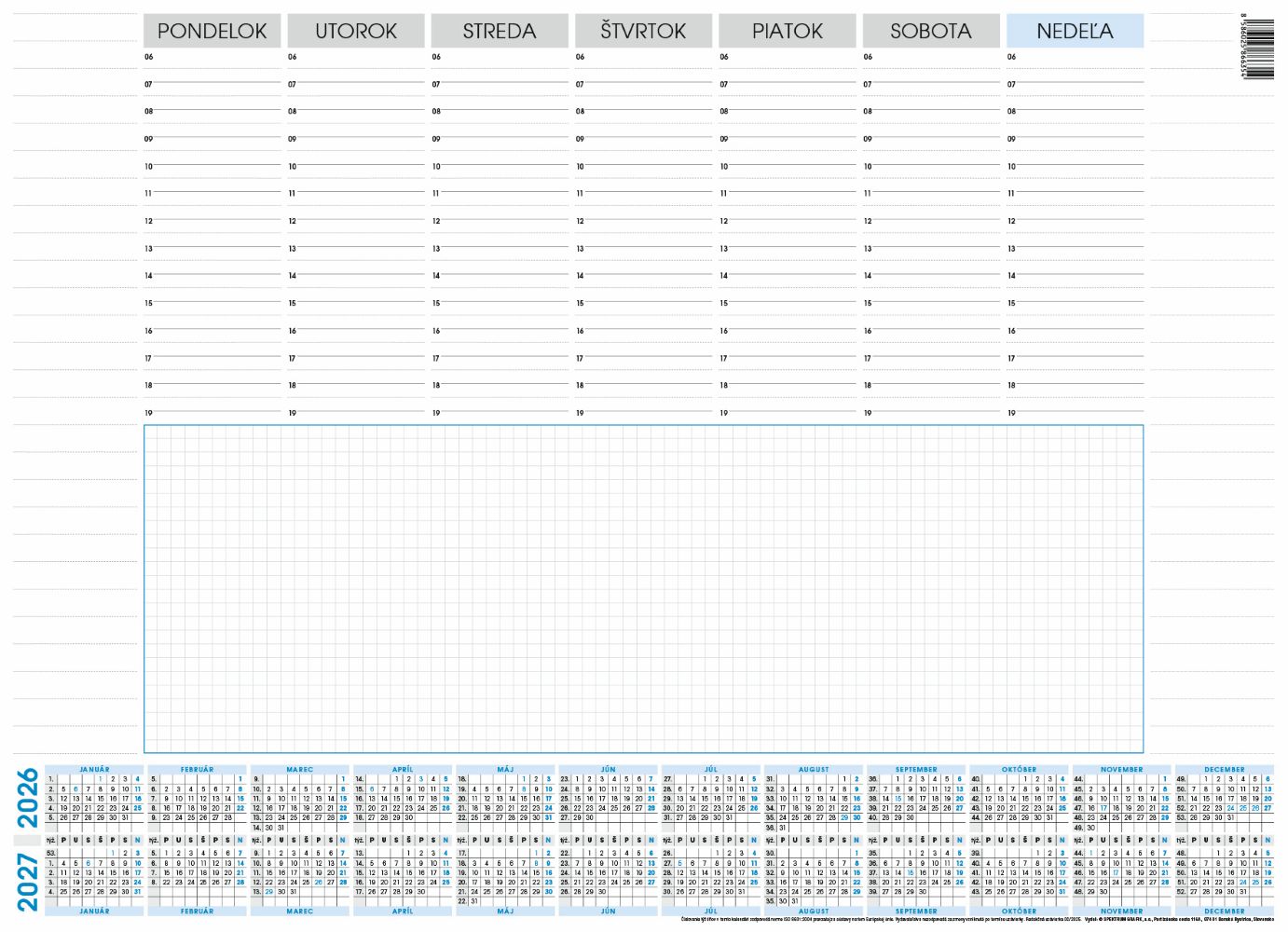Viewport: 1288px width, 932px height.
Task: Click the large squared grid notes area
Action: click(643, 589)
